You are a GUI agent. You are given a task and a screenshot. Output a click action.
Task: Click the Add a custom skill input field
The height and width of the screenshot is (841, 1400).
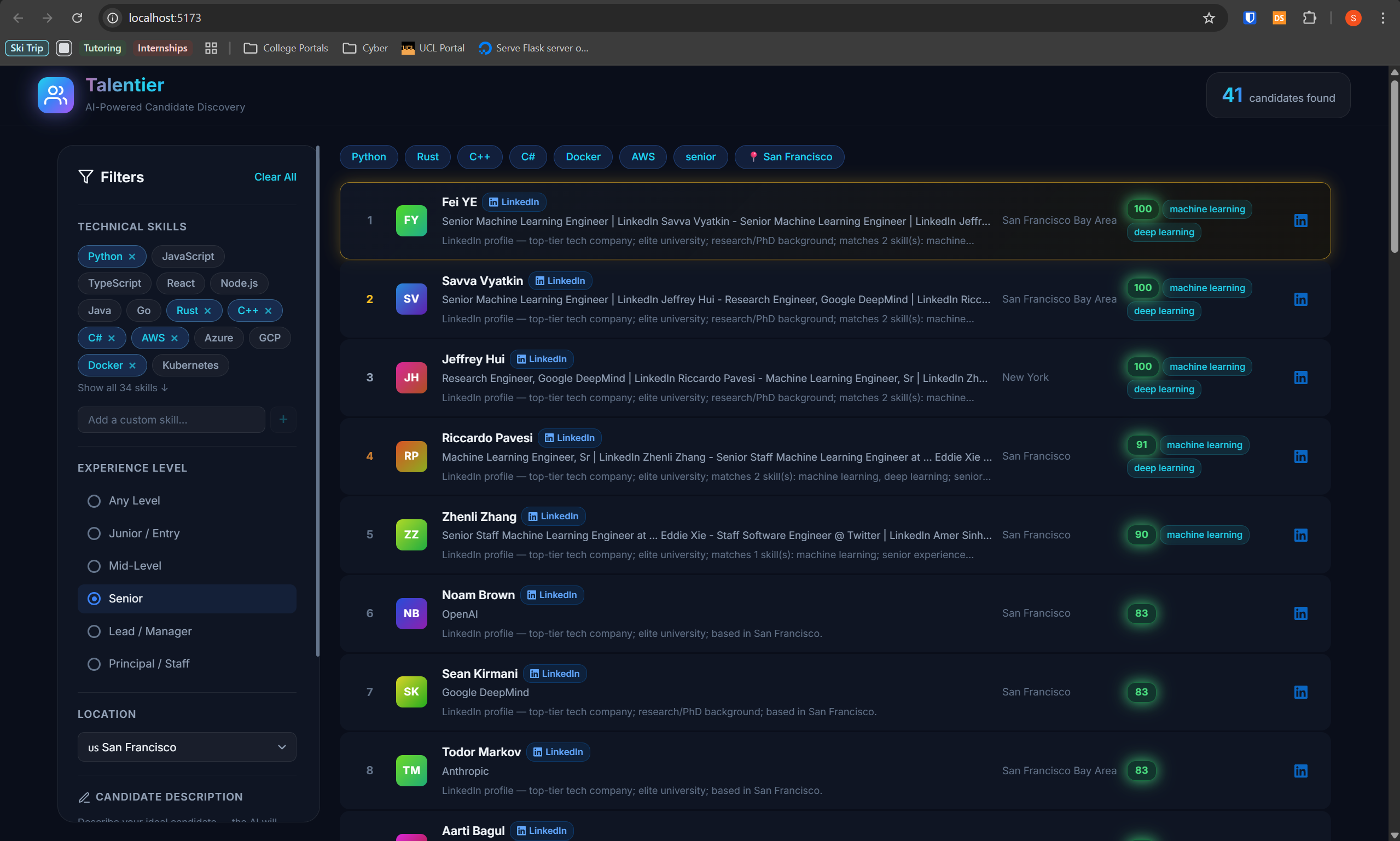click(171, 419)
